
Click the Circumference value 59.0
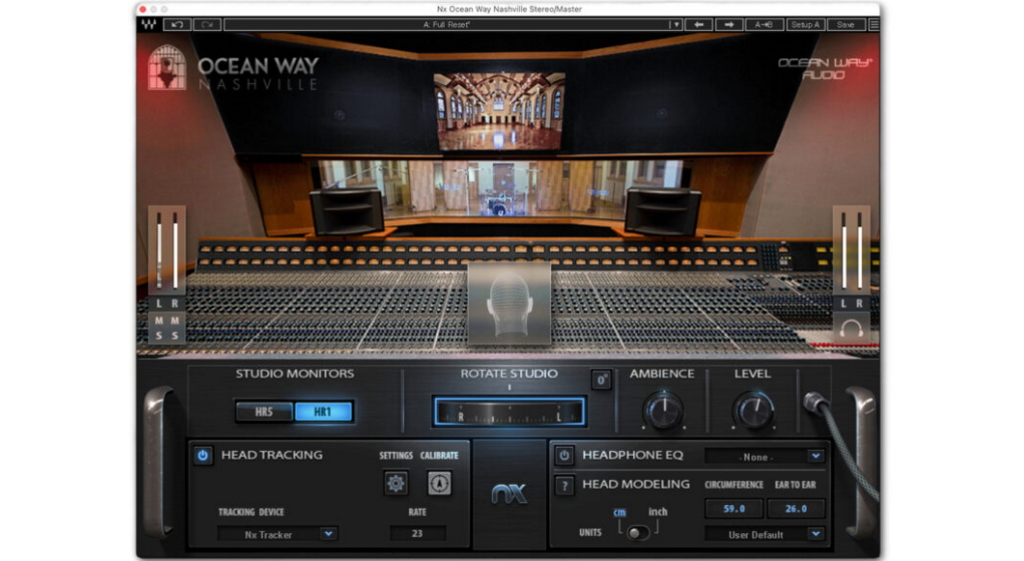734,509
